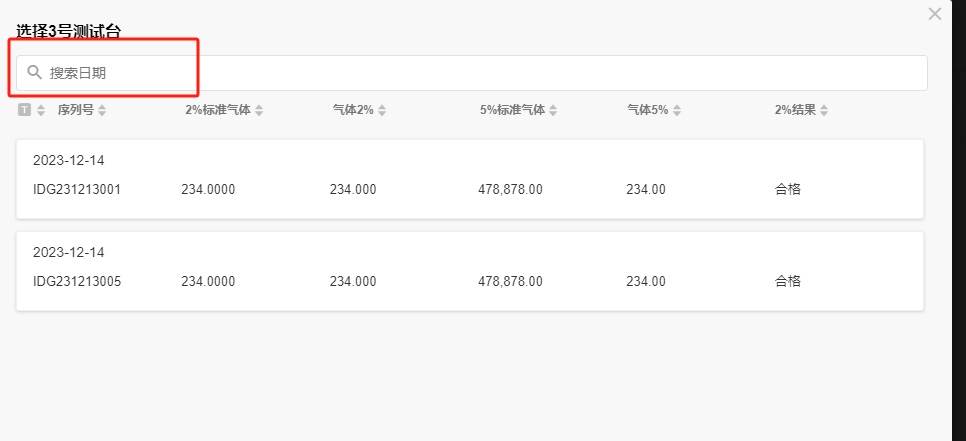
Task: Click the 选择3号测试台 dialog title
Action: click(x=68, y=31)
